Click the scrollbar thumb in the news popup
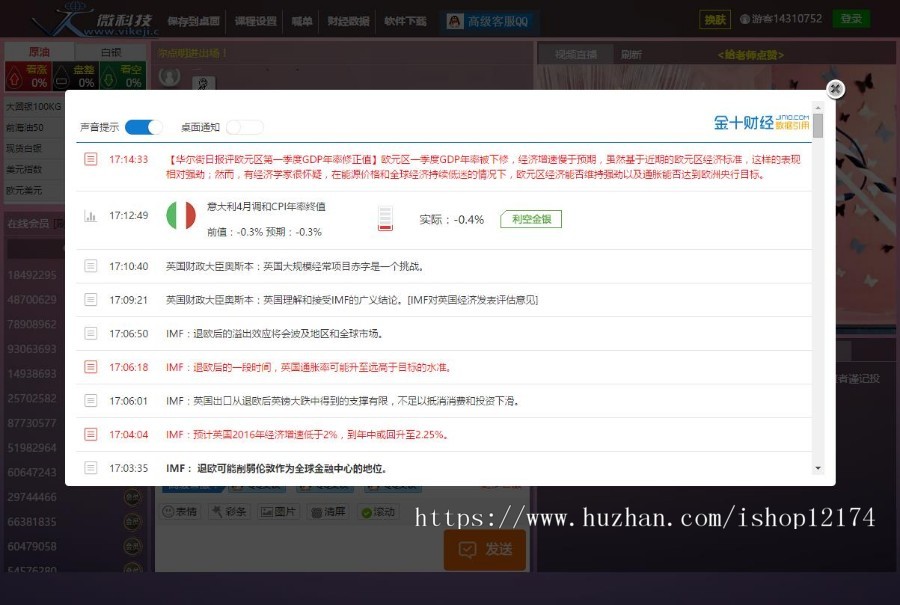 coord(818,126)
